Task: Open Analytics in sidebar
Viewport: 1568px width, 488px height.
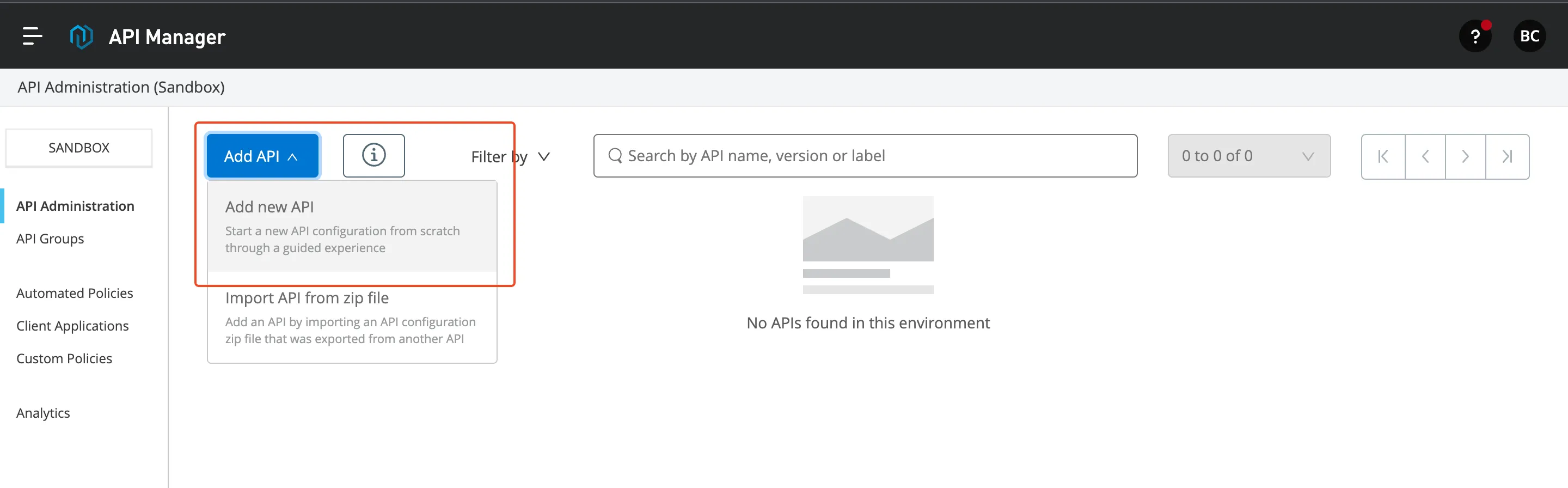Action: pyautogui.click(x=42, y=413)
